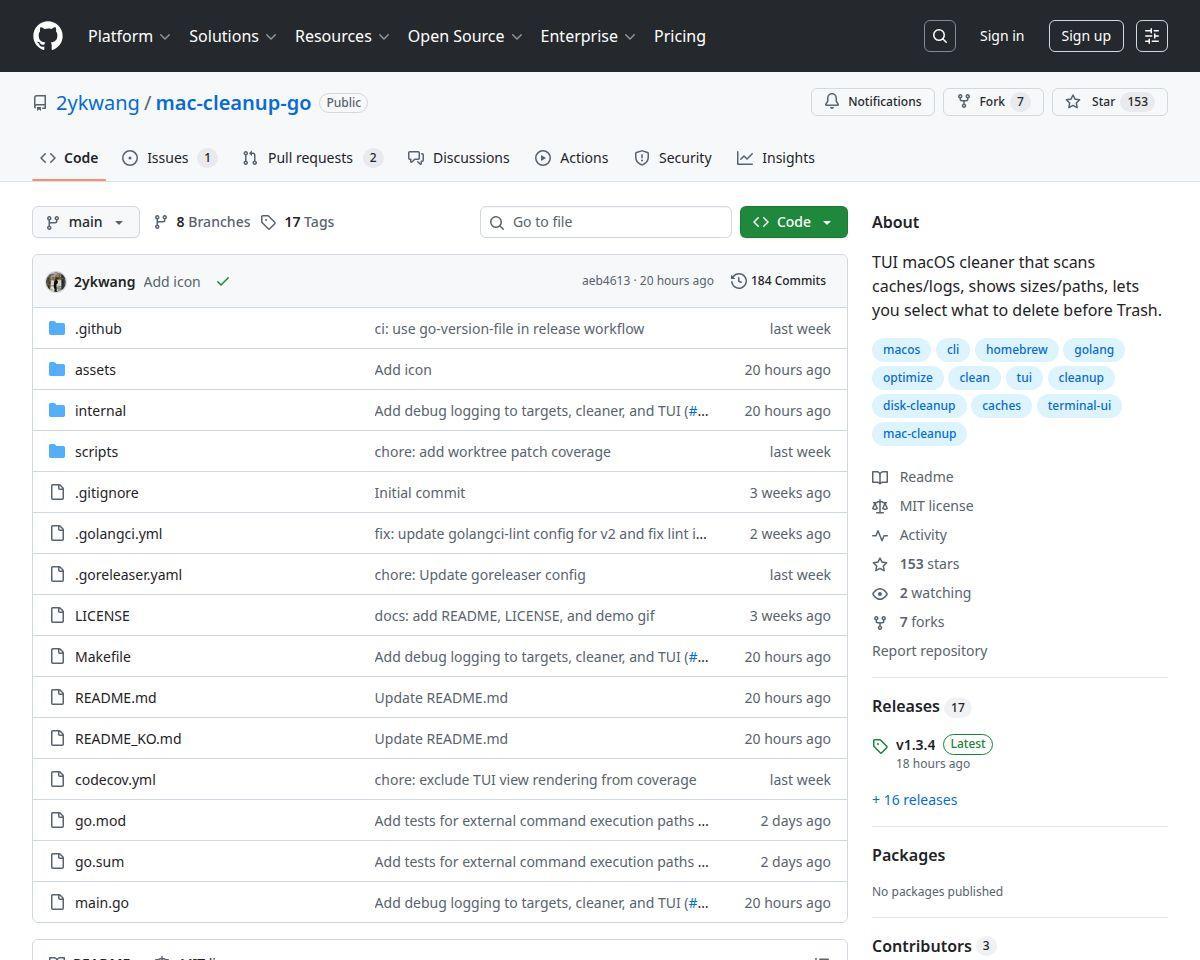Viewport: 1200px width, 960px height.
Task: Expand the Solutions menu
Action: coord(232,36)
